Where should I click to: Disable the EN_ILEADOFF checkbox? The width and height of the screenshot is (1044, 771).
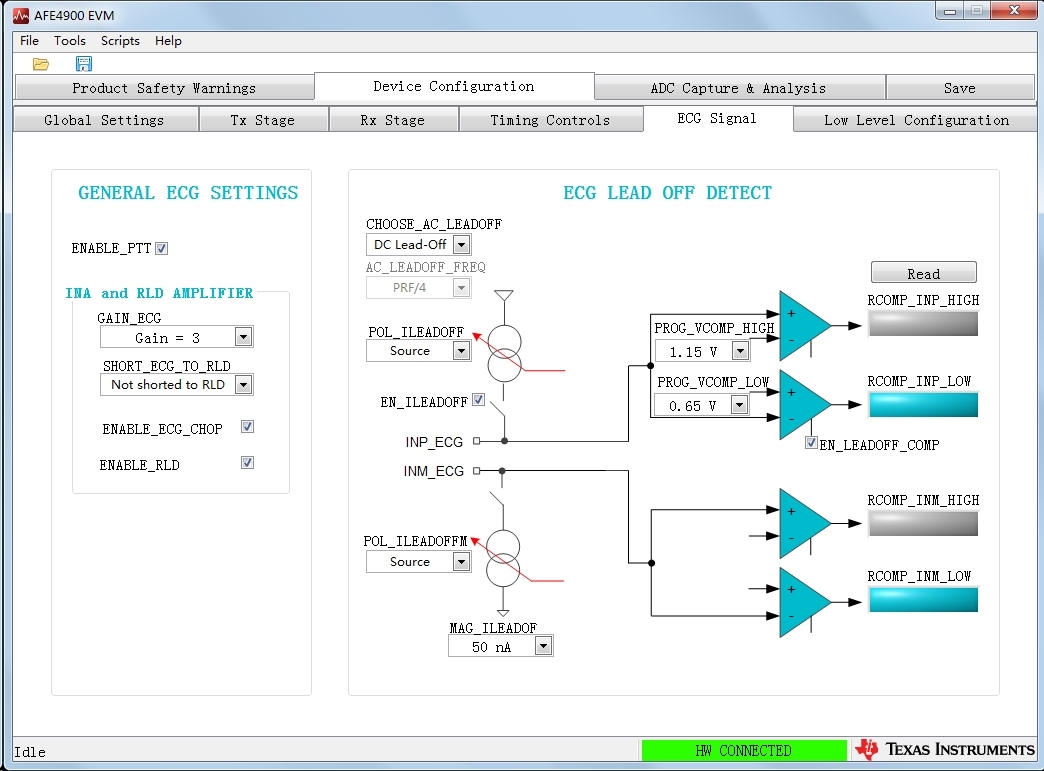[478, 400]
